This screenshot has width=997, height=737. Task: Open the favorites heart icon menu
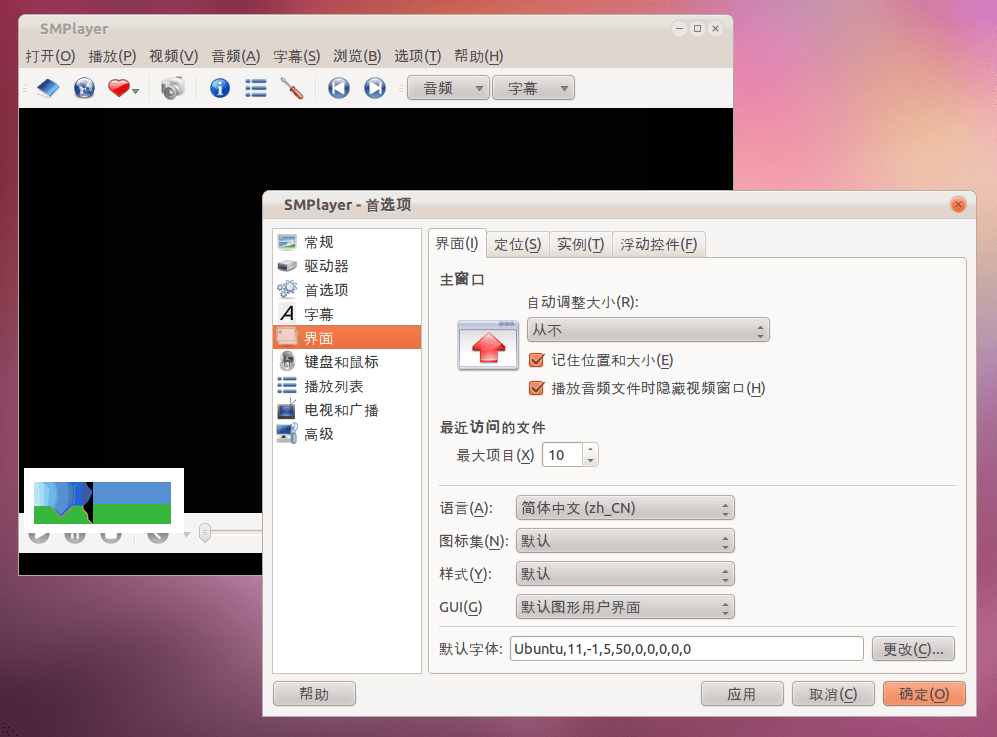pyautogui.click(x=123, y=88)
